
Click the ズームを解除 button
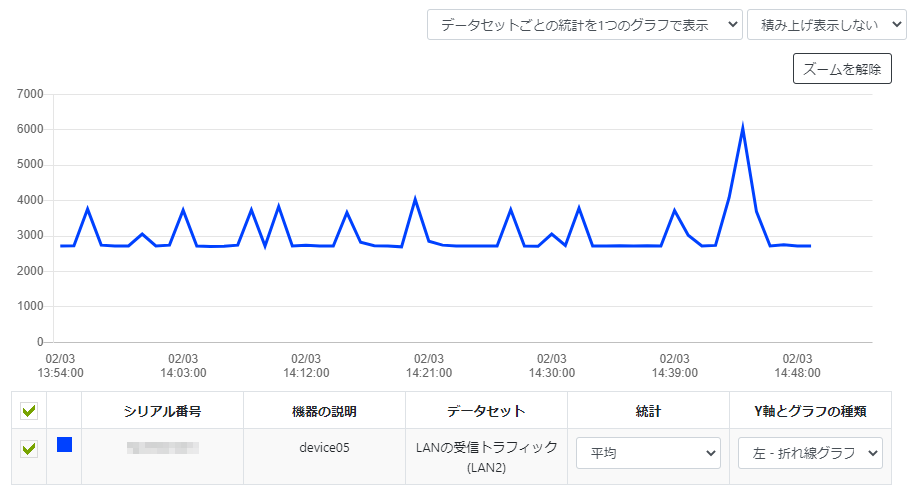click(x=842, y=69)
